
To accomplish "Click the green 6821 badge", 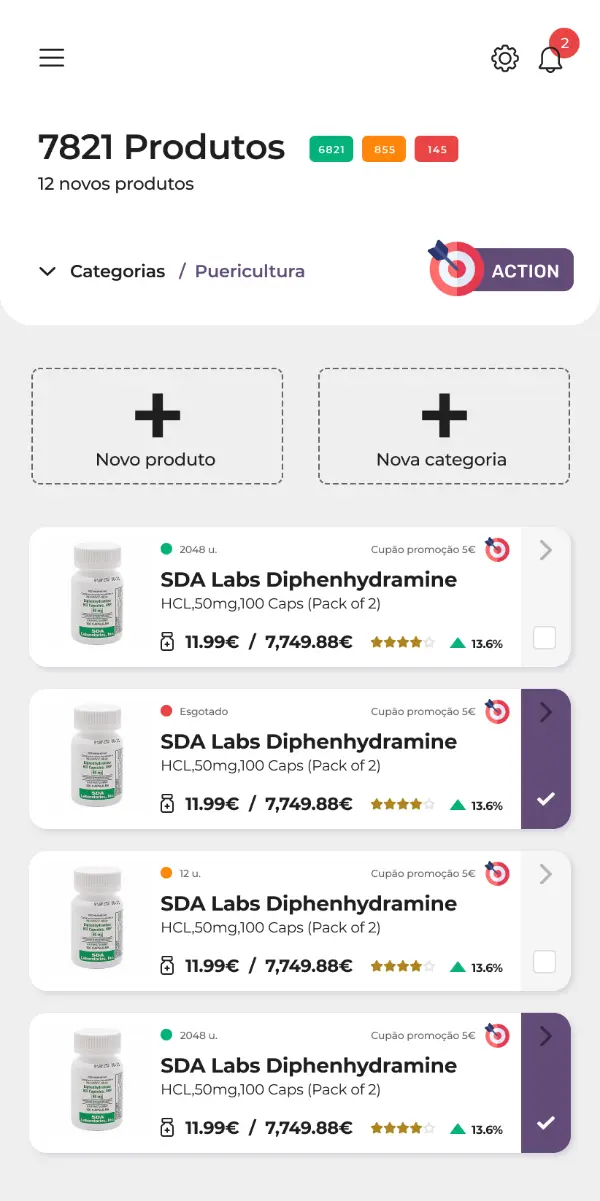I will click(x=331, y=150).
